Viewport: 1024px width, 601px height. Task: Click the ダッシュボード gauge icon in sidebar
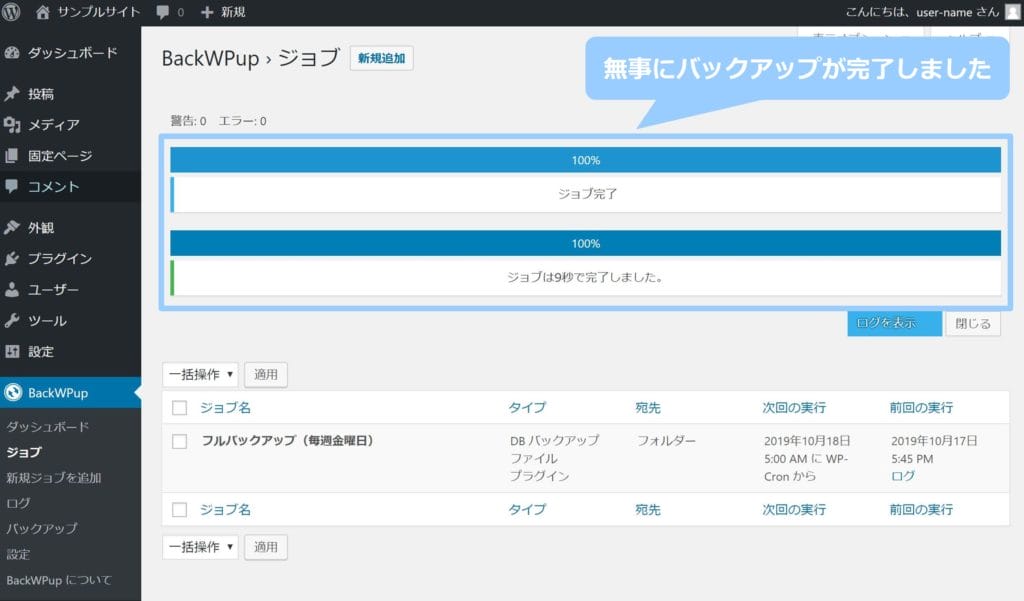(x=12, y=53)
